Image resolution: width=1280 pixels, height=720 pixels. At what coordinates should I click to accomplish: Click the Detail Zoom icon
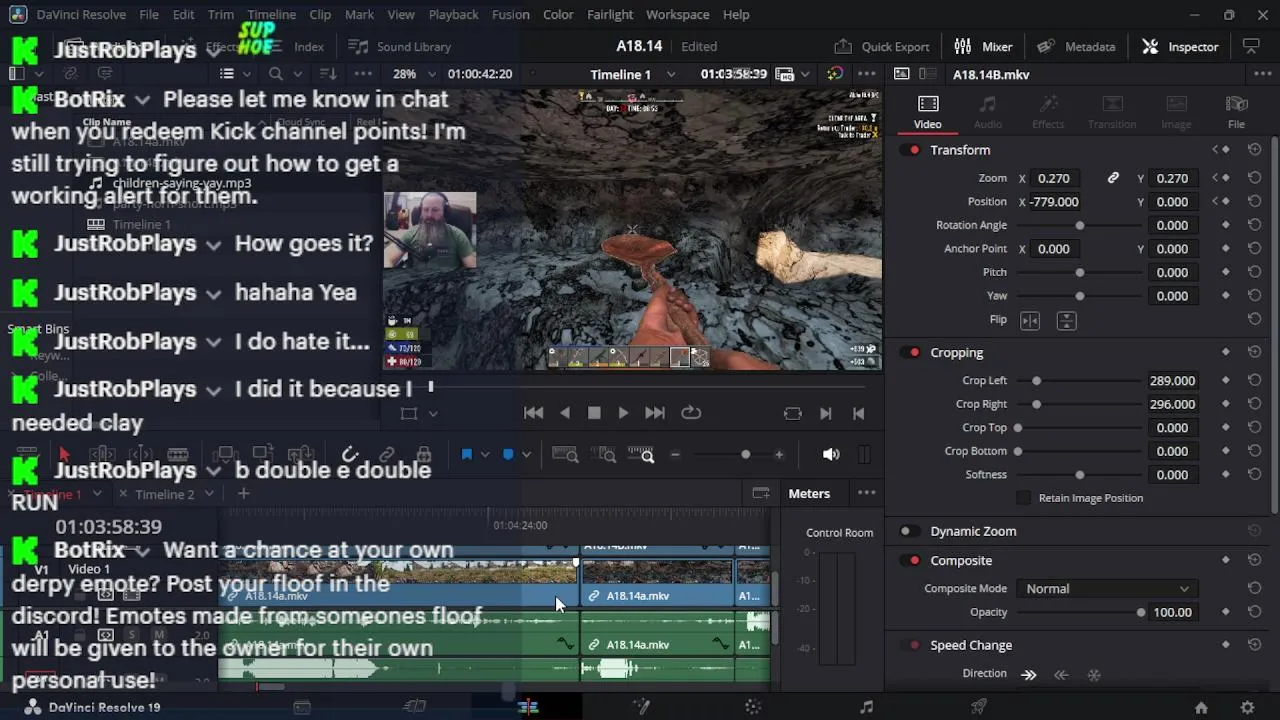pos(606,455)
